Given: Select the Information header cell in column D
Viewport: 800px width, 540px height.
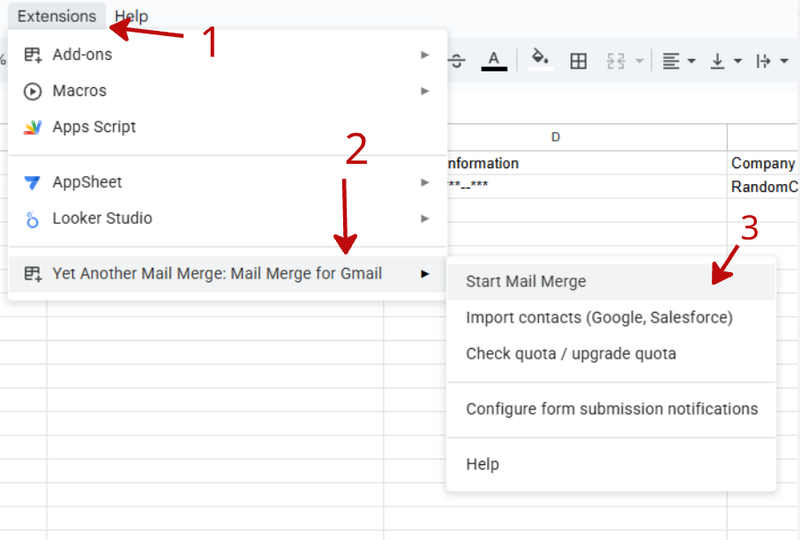Looking at the screenshot, I should click(587, 163).
